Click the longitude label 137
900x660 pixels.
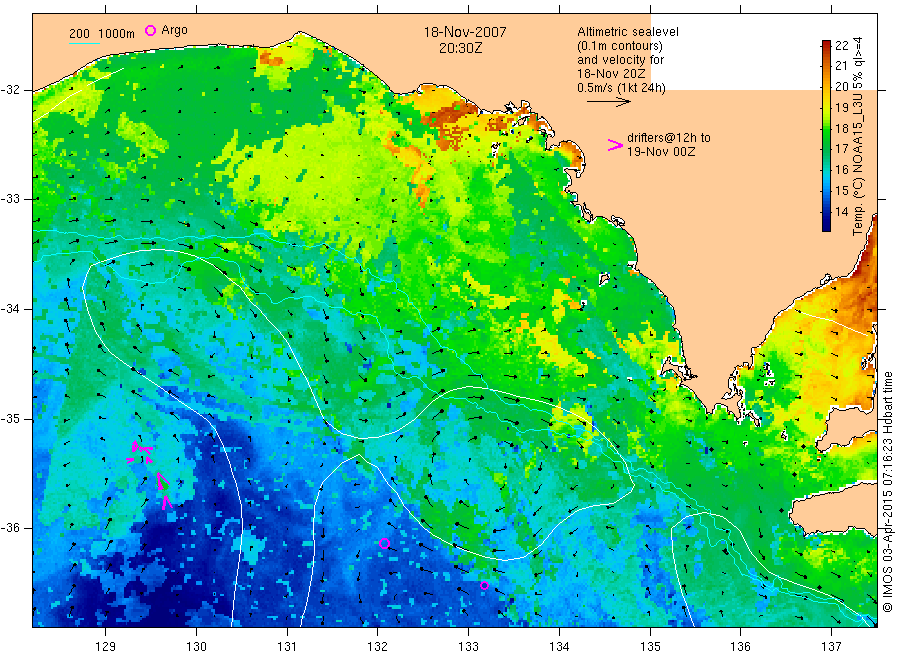831,647
